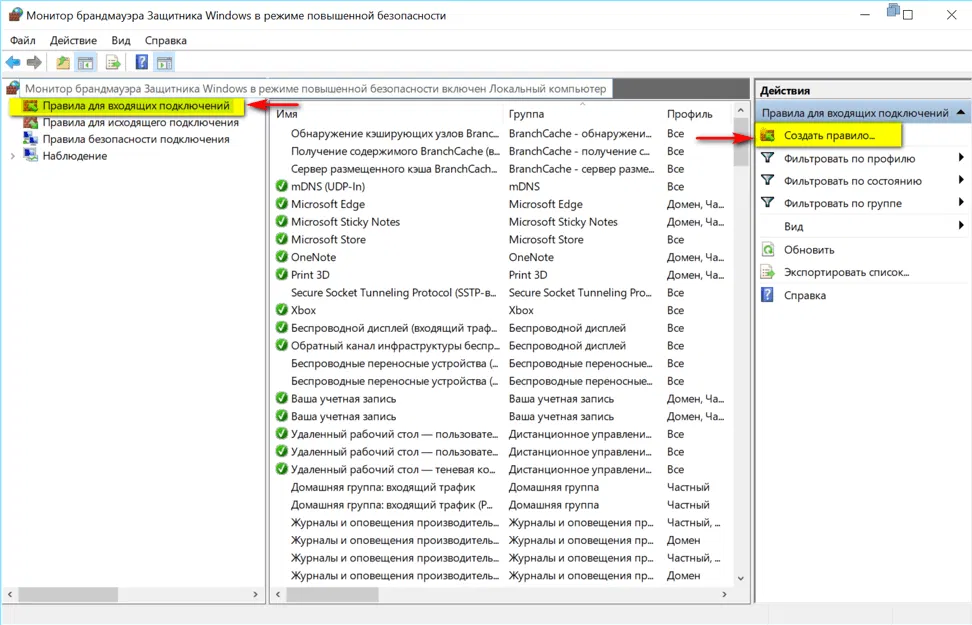The width and height of the screenshot is (972, 625).
Task: Open the Справка menu in the menu bar
Action: 166,40
